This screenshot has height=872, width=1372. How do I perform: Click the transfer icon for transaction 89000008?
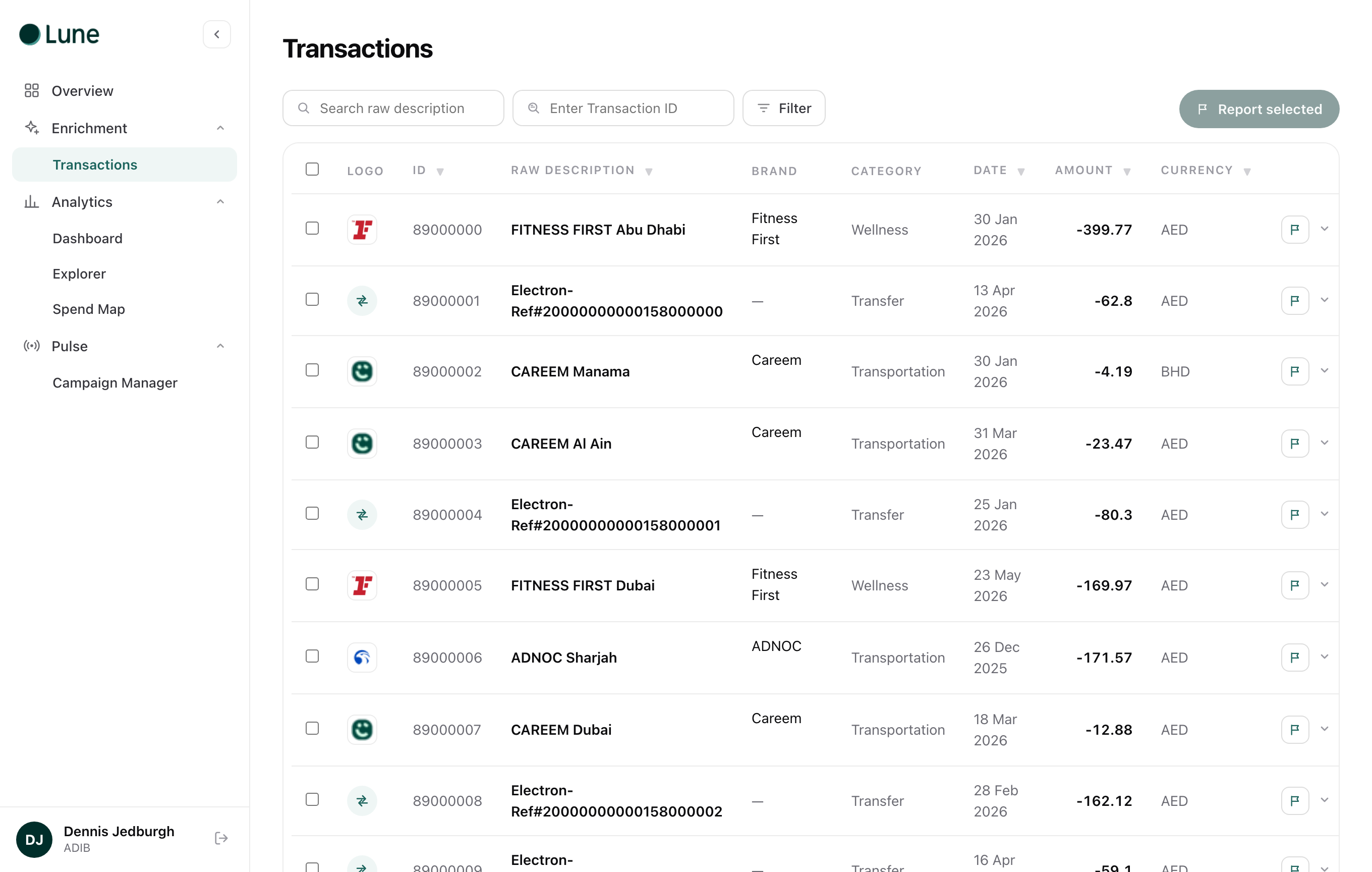[362, 800]
